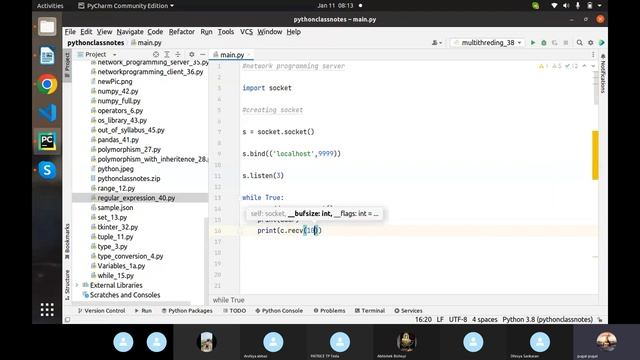The image size is (640, 360).
Task: Hide the Project panel minus icon
Action: pyautogui.click(x=202, y=54)
